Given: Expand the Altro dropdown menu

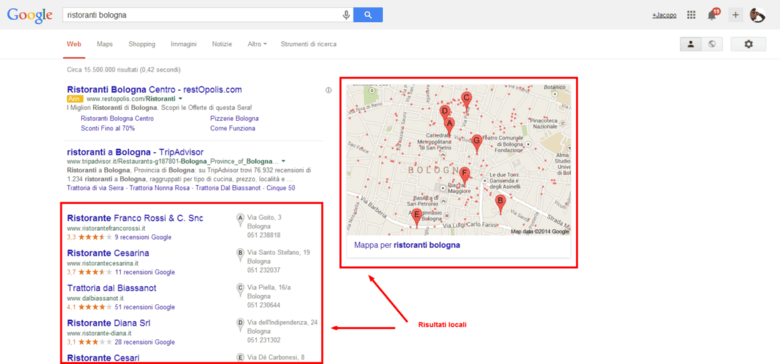Looking at the screenshot, I should tap(257, 44).
